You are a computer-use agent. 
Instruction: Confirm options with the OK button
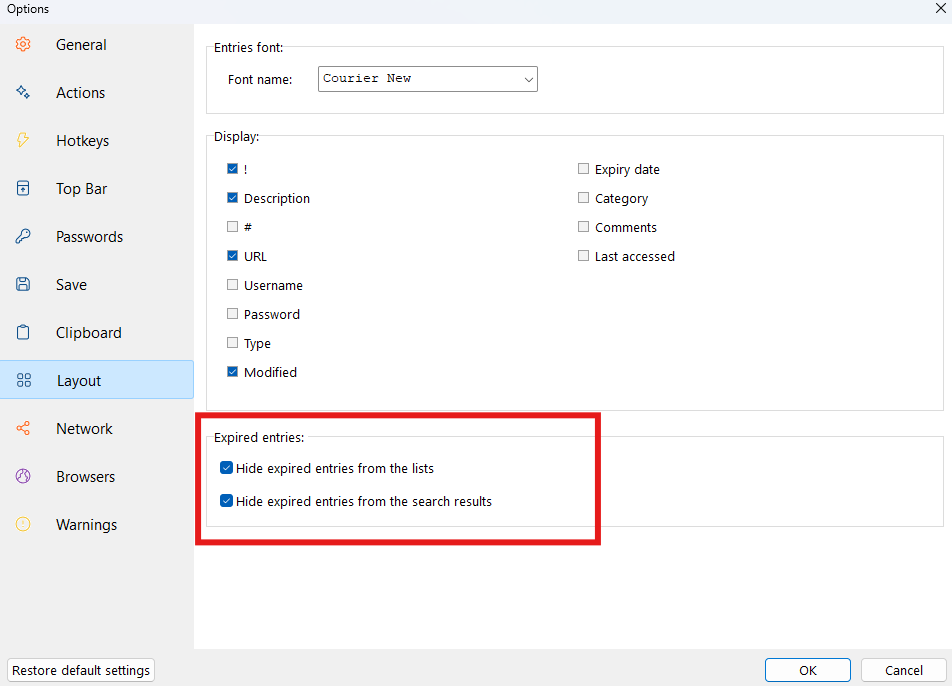click(808, 670)
